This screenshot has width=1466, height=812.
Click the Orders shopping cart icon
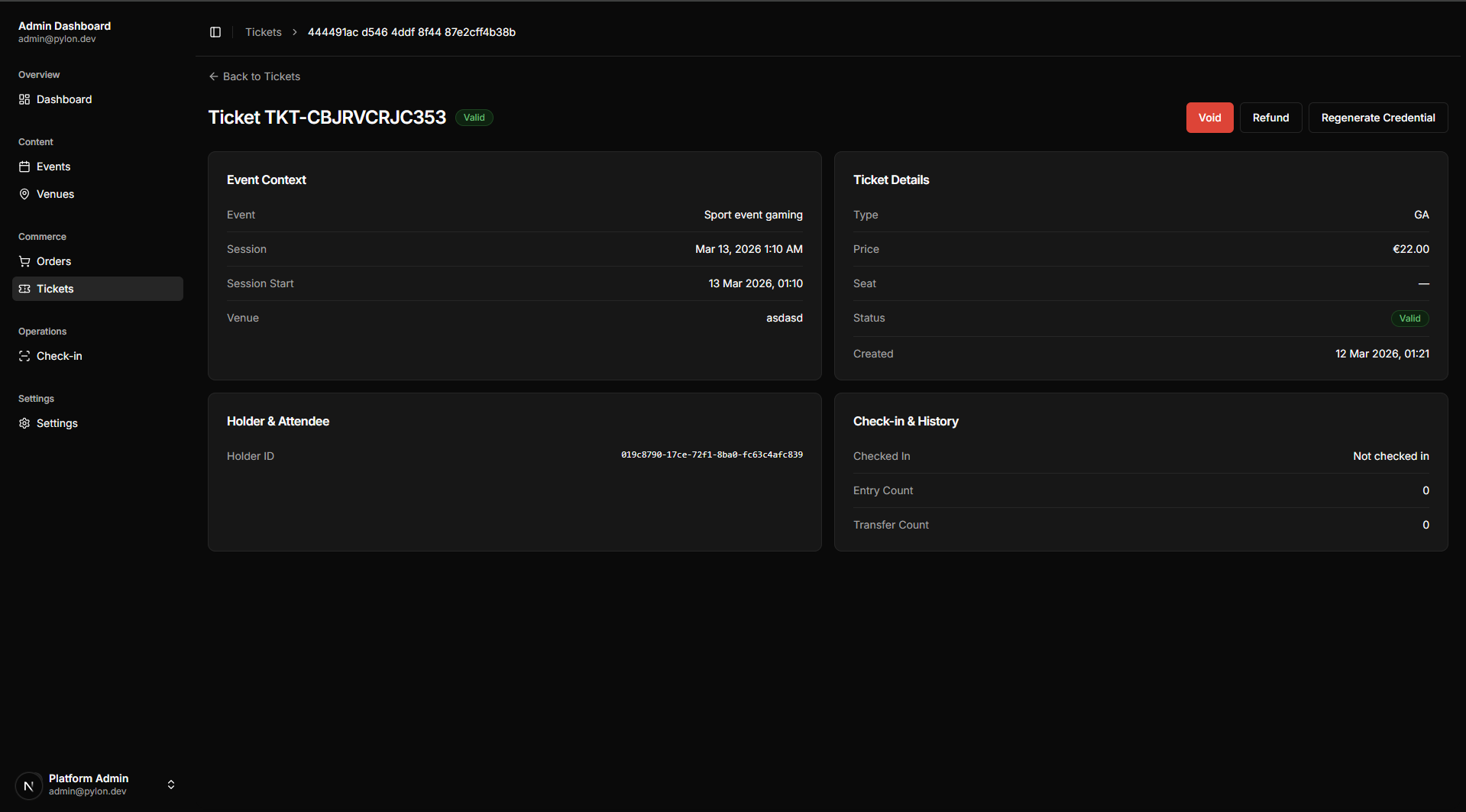click(x=24, y=261)
